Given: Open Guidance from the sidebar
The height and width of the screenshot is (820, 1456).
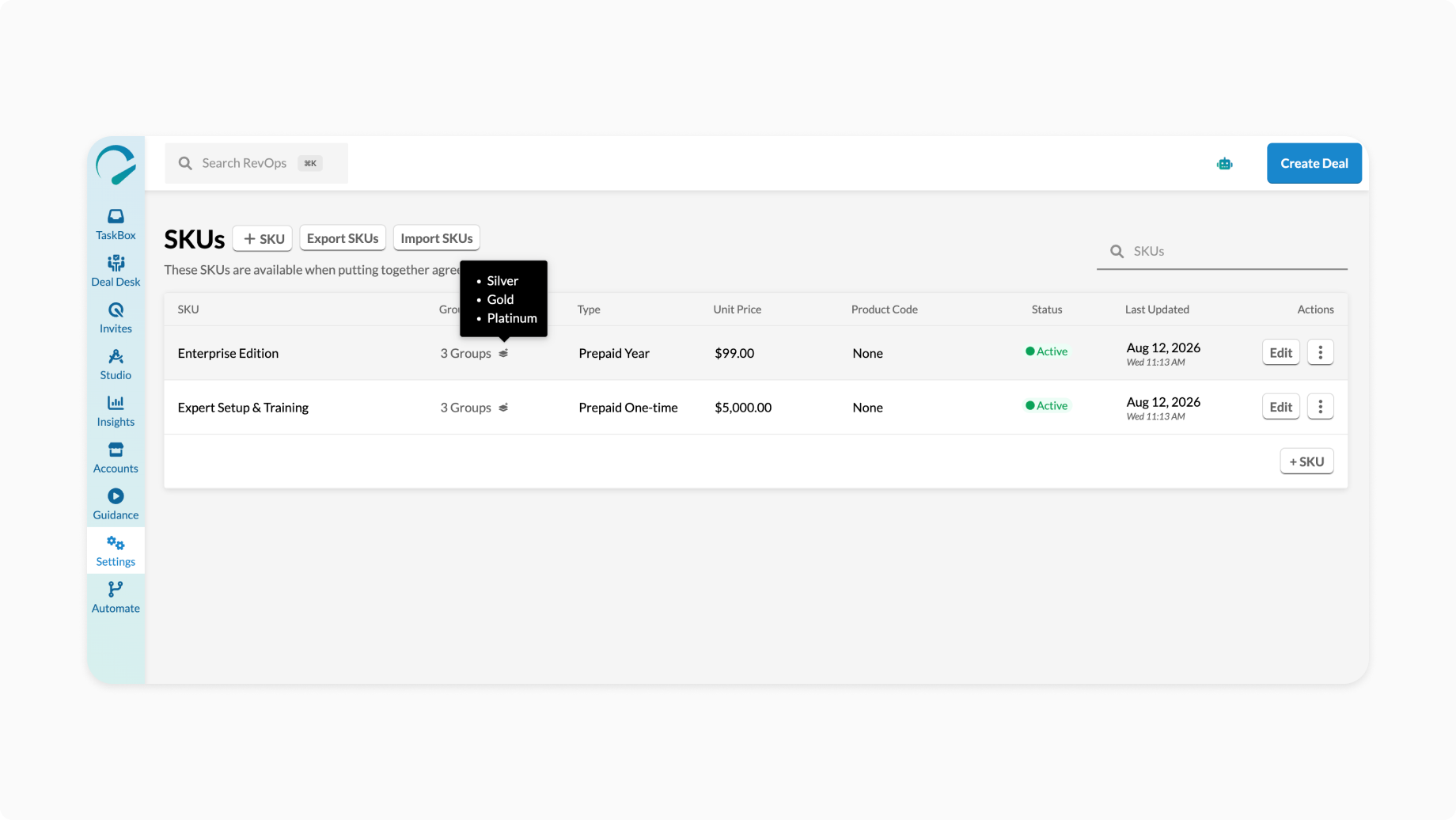Looking at the screenshot, I should [x=116, y=505].
